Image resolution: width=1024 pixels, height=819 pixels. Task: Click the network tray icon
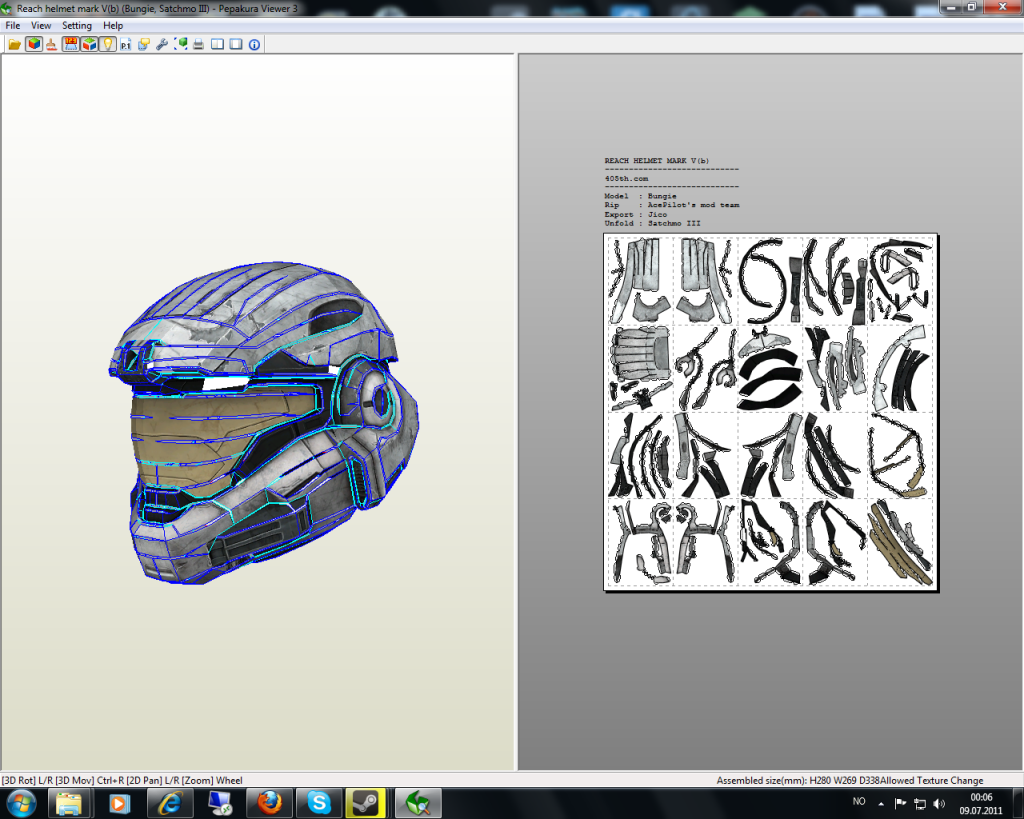[920, 803]
